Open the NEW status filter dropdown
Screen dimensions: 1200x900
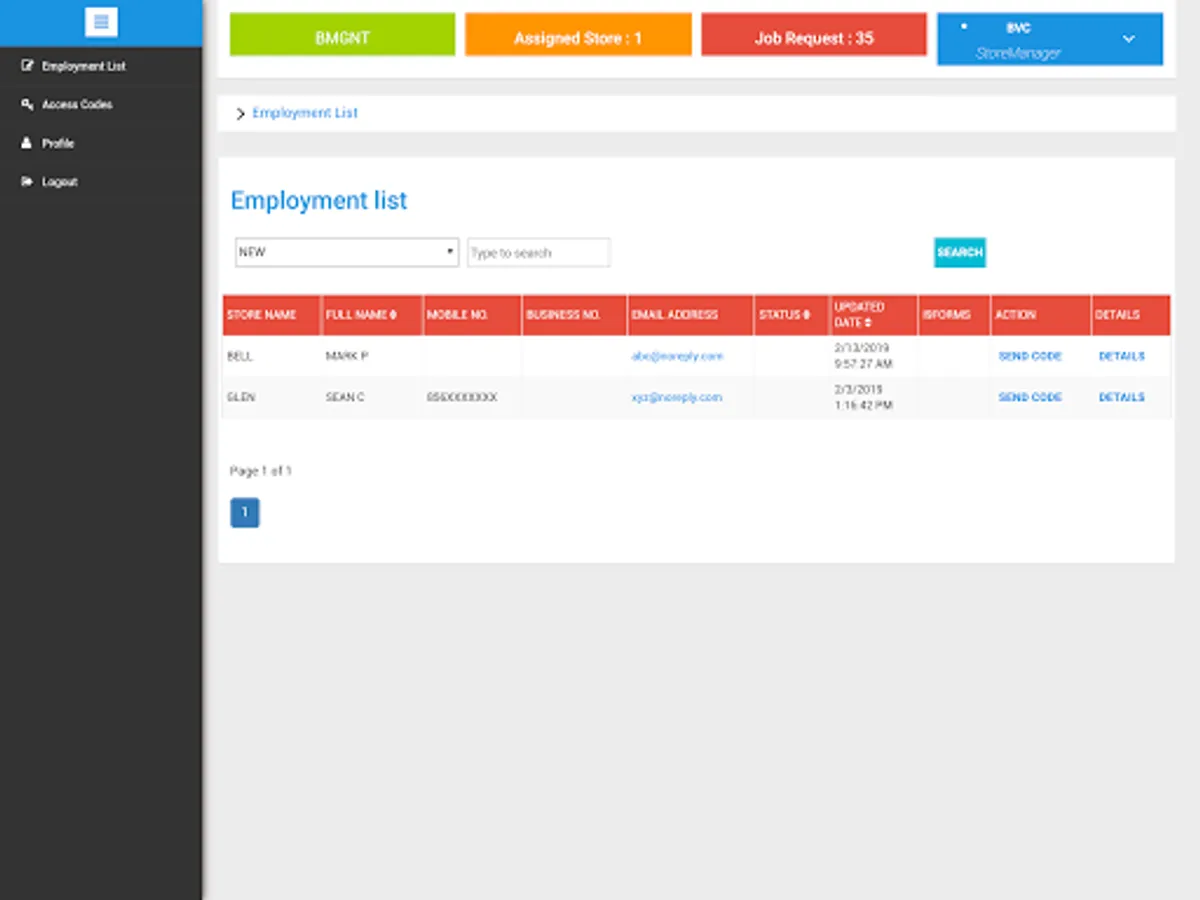point(346,252)
